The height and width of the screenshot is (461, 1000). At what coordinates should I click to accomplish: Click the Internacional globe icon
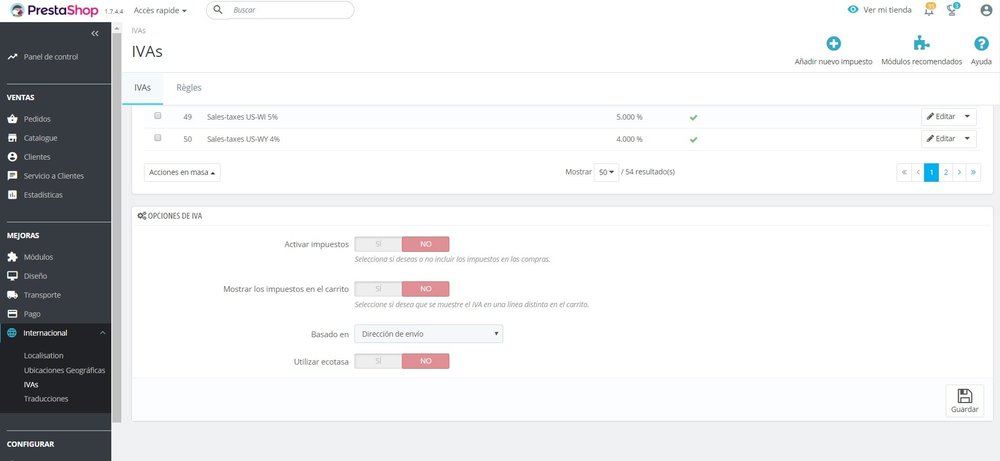[x=12, y=333]
